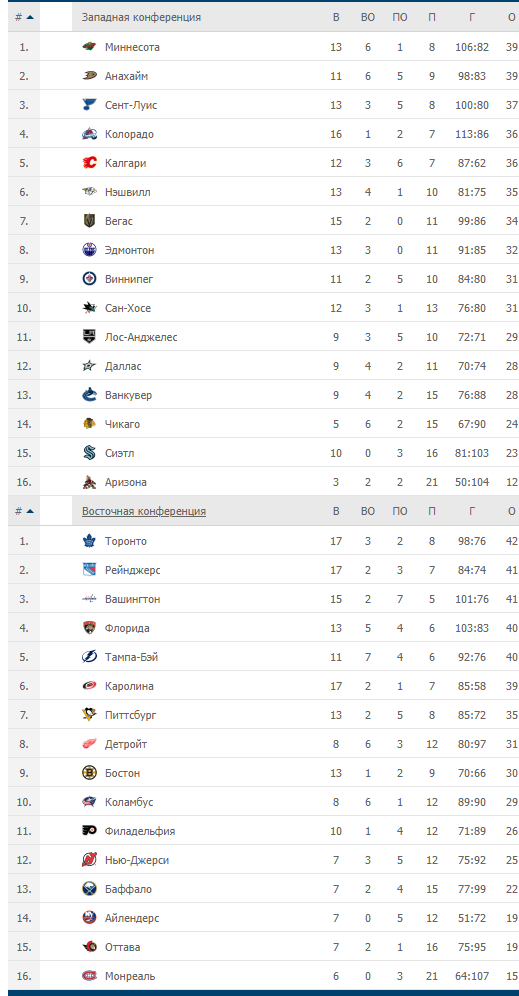Screen dimensions: 519x996
Task: Open the Восточная конференция header link
Action: [x=144, y=511]
